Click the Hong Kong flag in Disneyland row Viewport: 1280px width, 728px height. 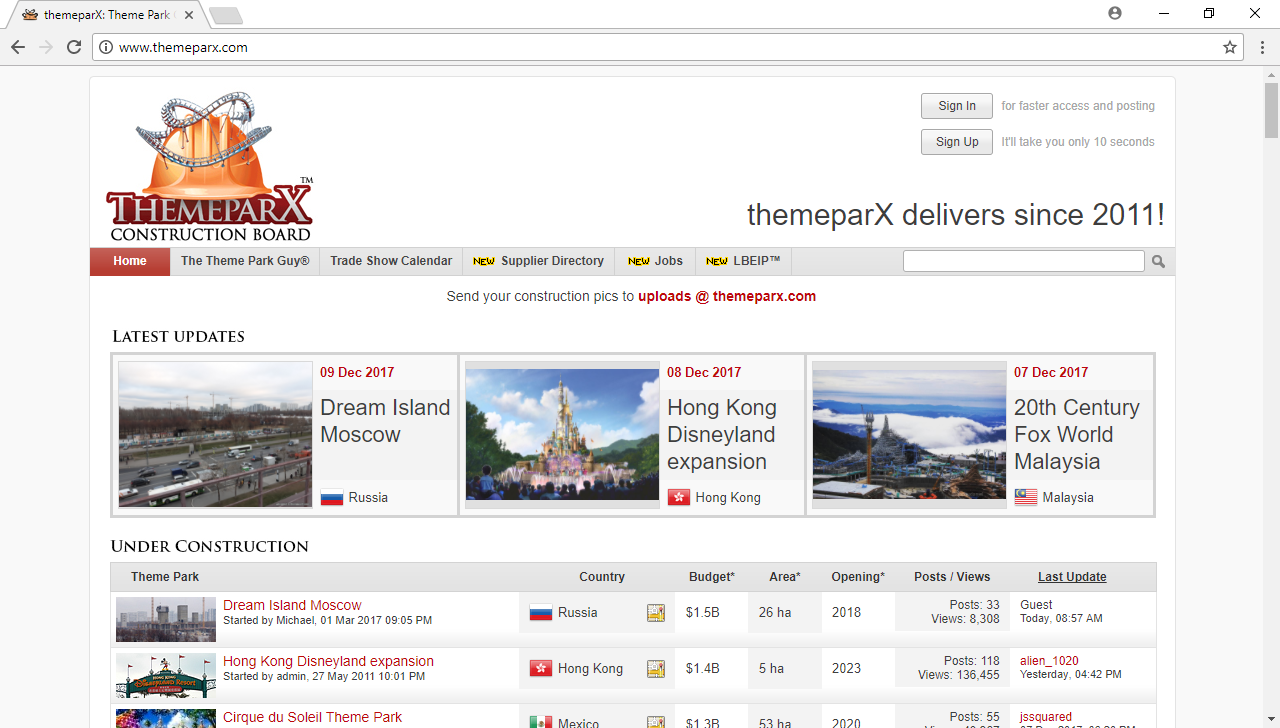tap(541, 668)
